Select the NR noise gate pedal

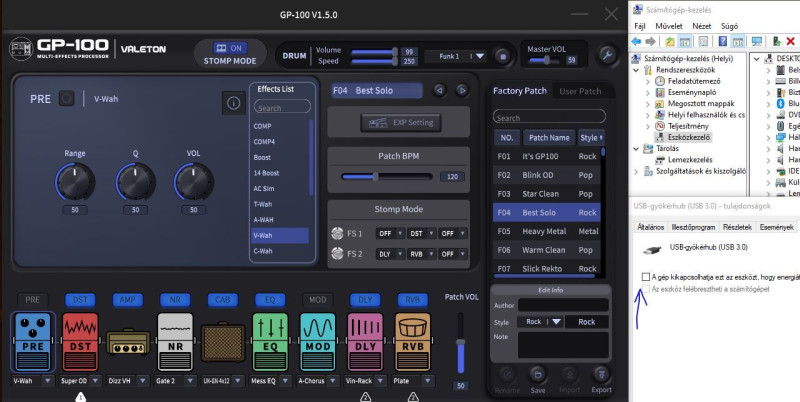pos(175,342)
